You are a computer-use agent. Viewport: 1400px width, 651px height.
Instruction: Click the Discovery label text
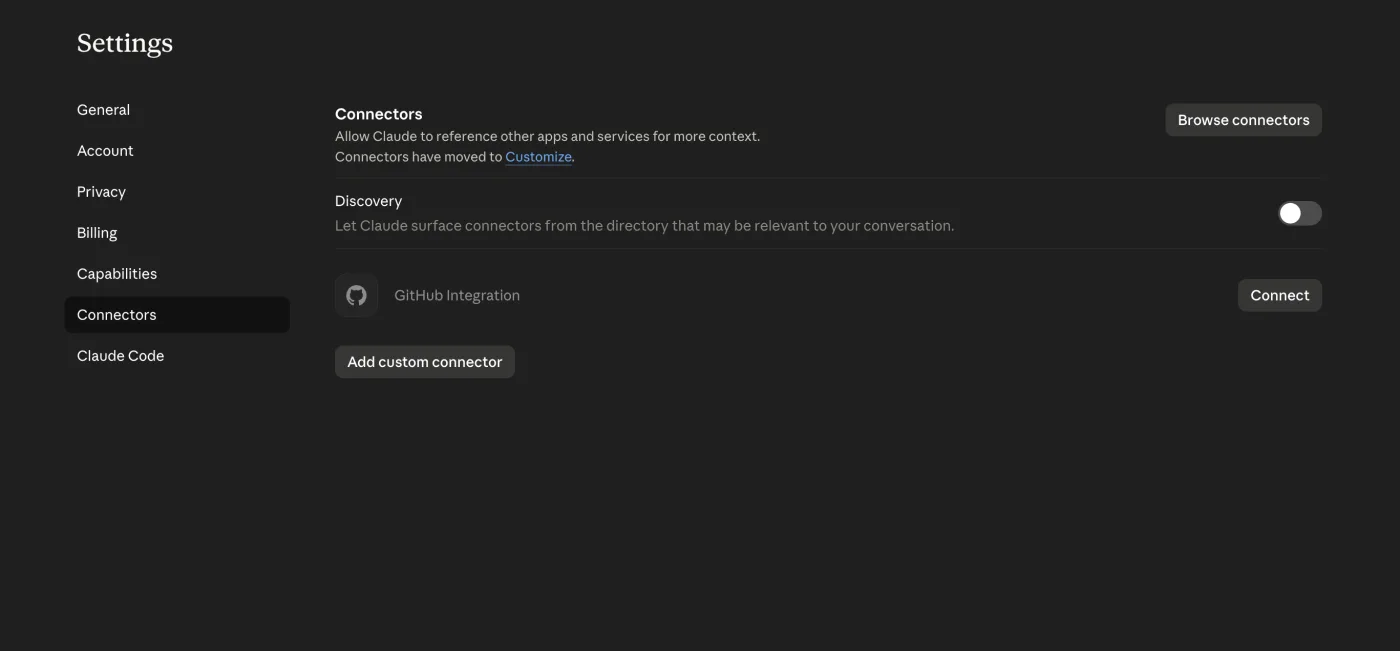368,201
